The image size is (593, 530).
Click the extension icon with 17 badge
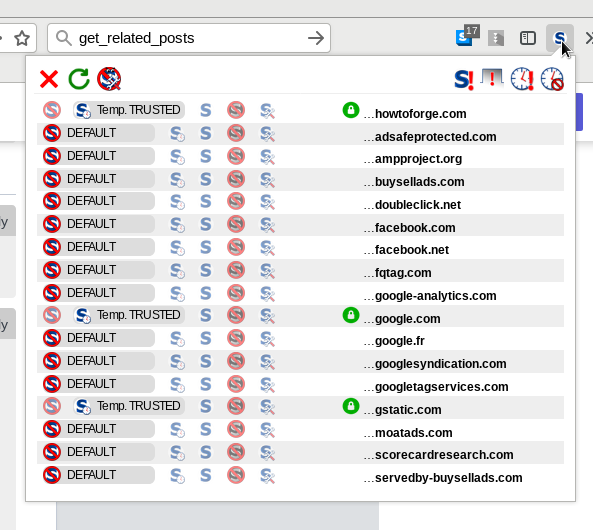coord(467,36)
